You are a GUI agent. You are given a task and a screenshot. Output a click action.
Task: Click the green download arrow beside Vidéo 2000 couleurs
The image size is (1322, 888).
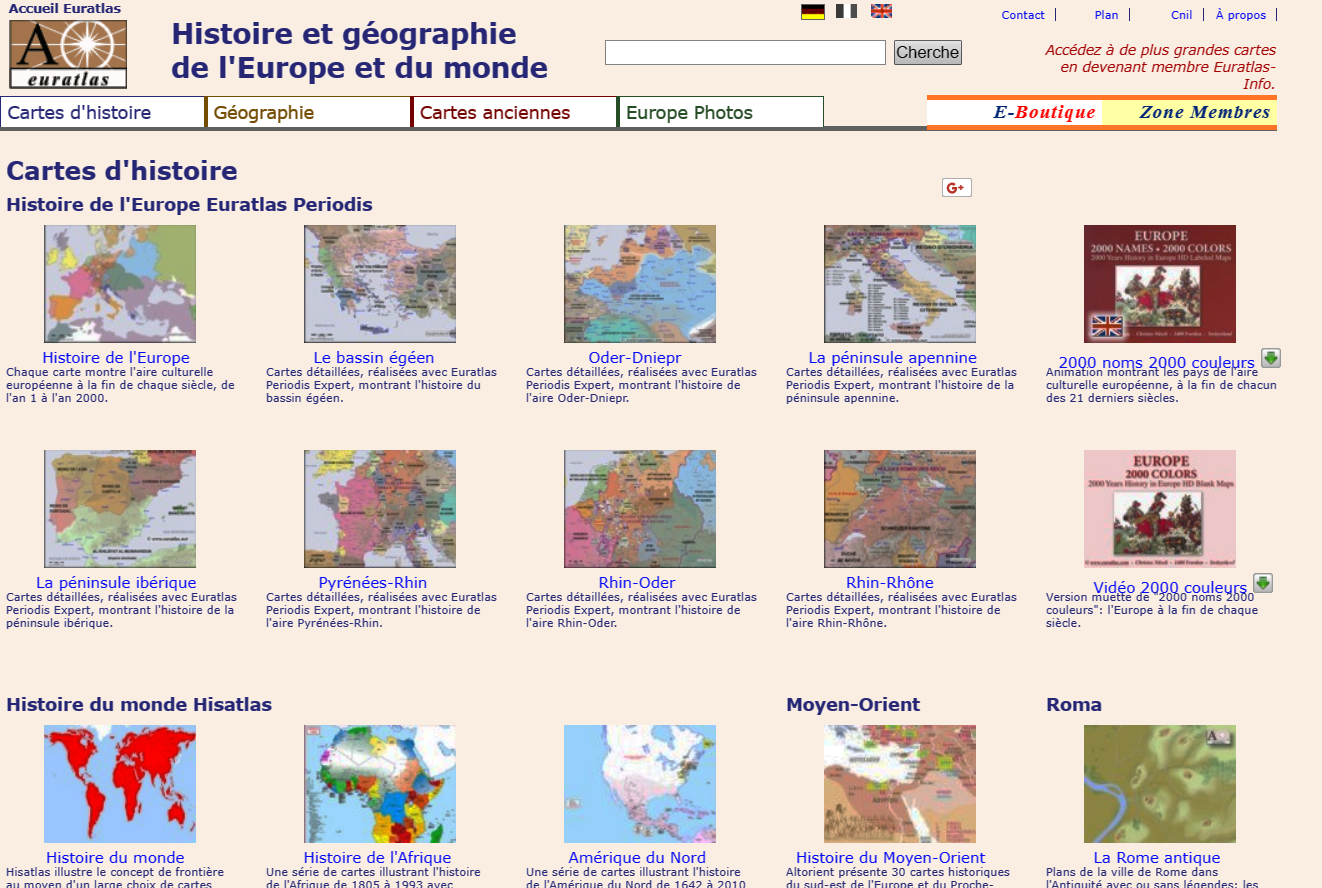coord(1263,583)
